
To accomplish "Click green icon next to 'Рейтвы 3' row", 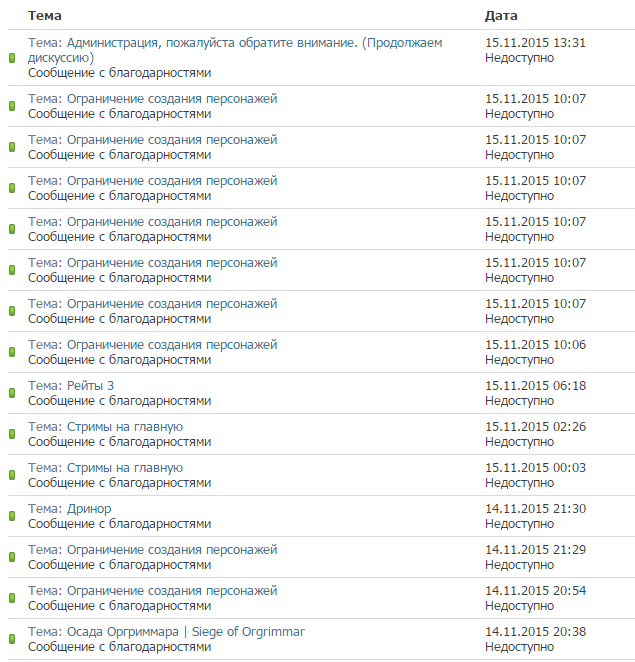I will (12, 393).
